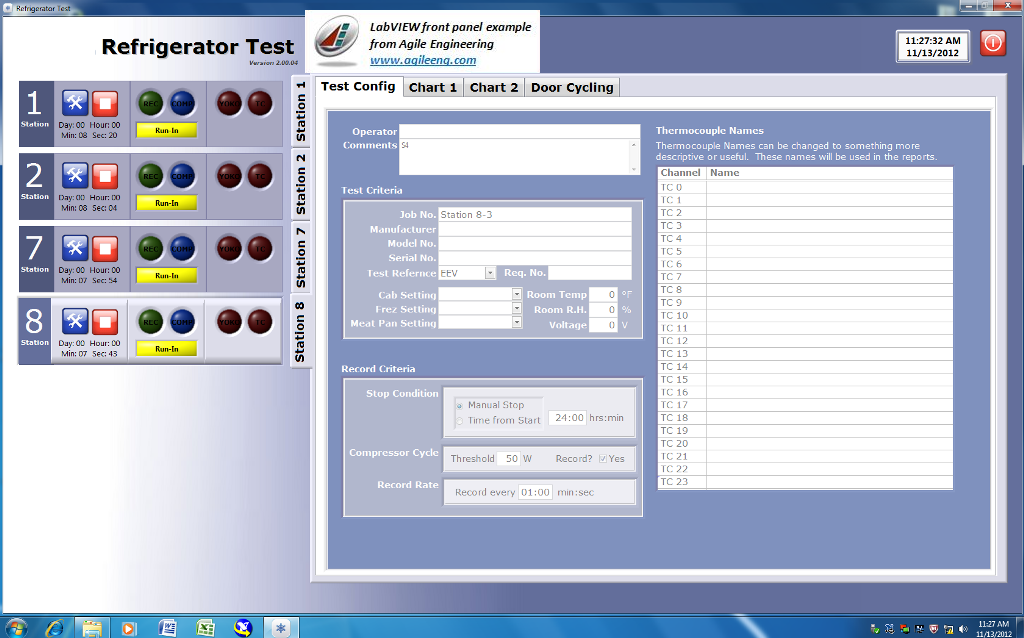Open the Cab Setting dropdown
This screenshot has width=1024, height=638.
517,295
